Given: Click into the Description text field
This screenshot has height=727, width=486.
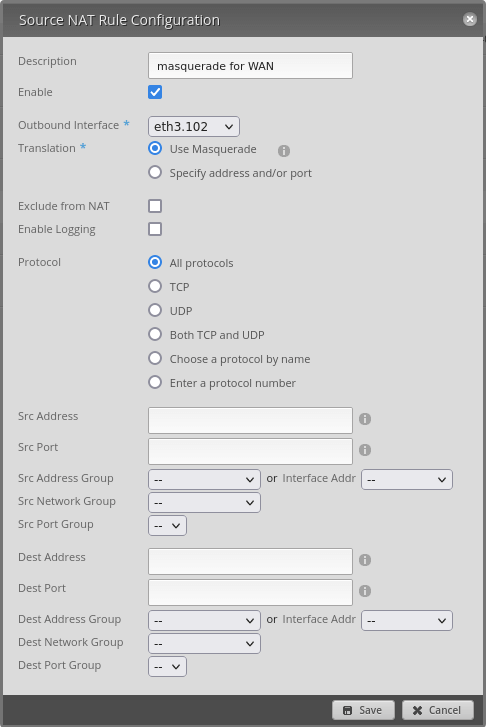Looking at the screenshot, I should tap(250, 65).
